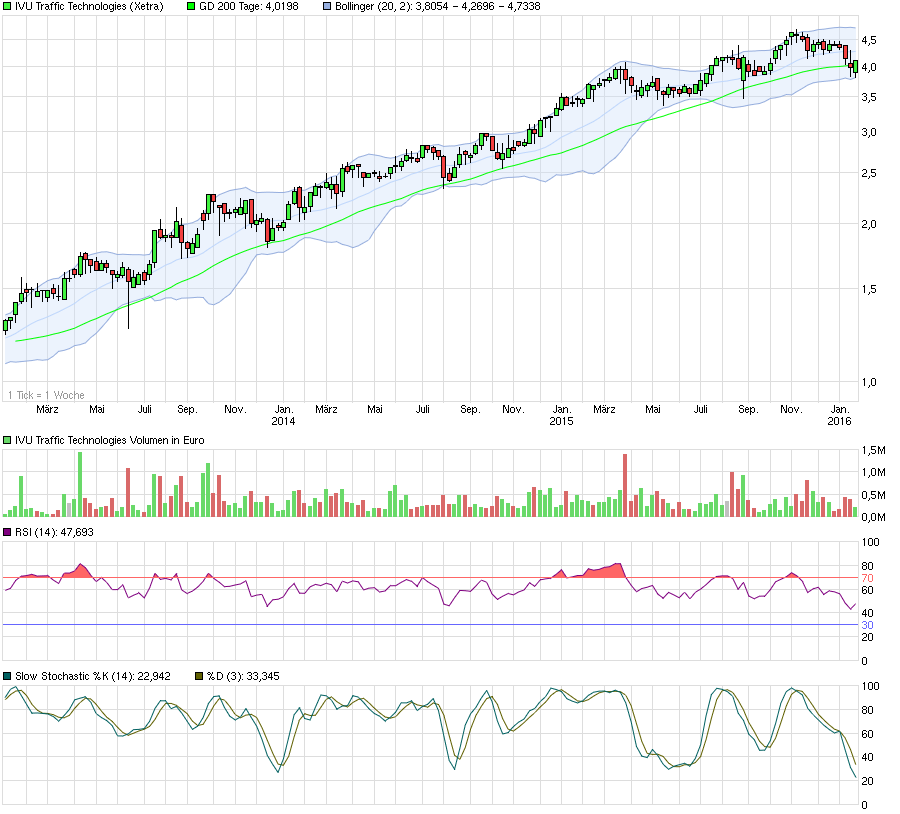Click the Slow Stochastic %K (14) icon
The width and height of the screenshot is (900, 814).
7,674
